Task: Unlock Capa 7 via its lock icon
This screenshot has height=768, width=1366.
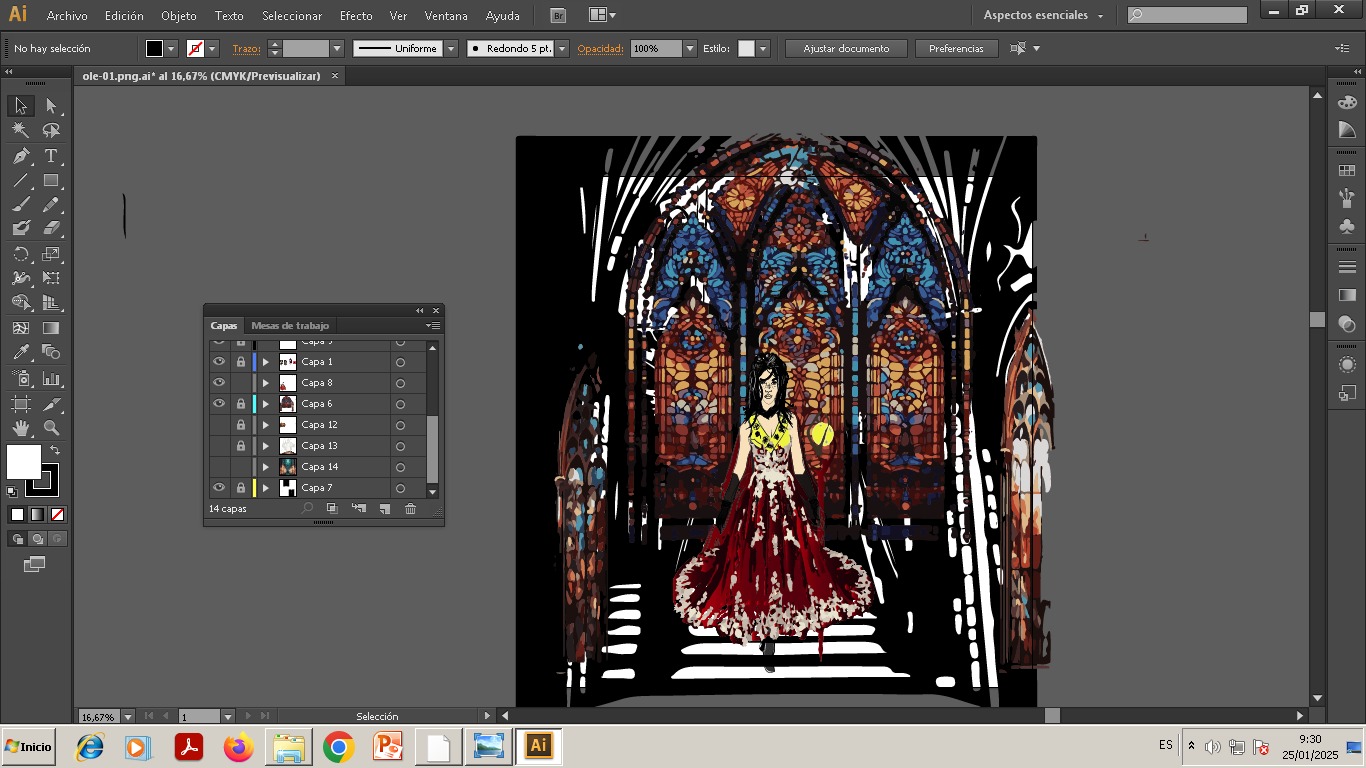Action: (x=240, y=488)
